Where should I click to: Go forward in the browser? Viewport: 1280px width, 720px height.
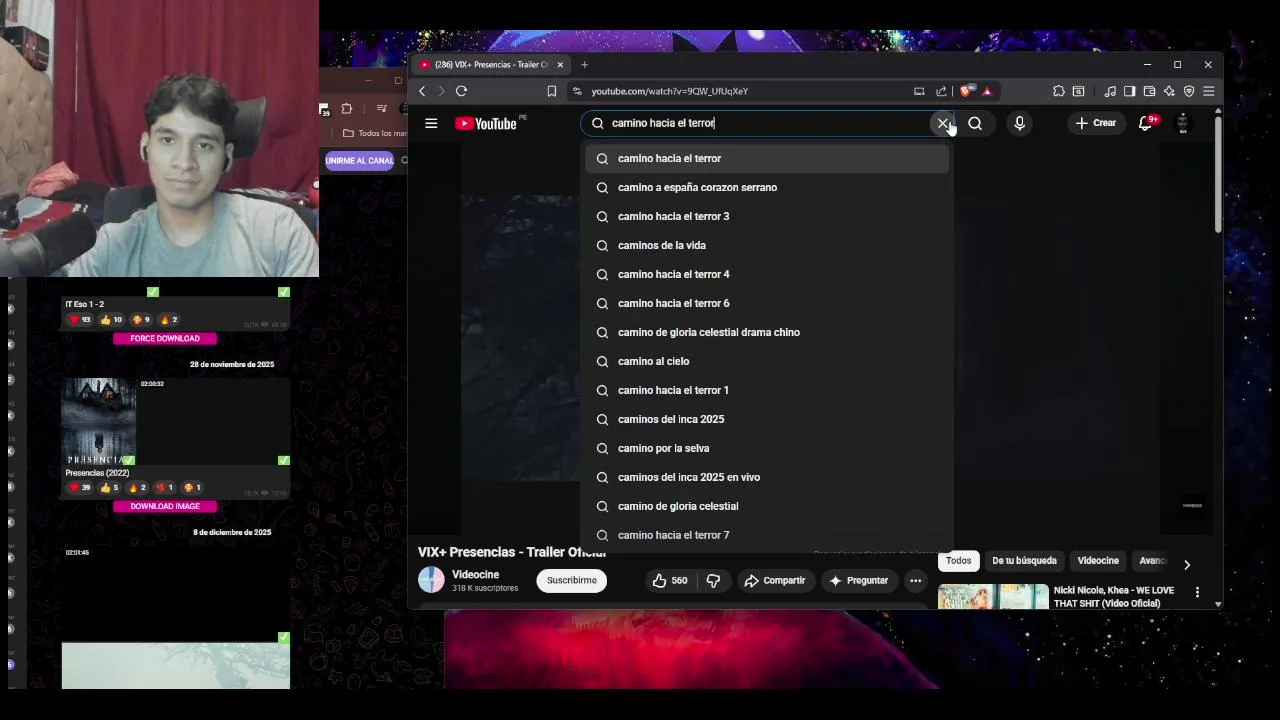tap(441, 91)
